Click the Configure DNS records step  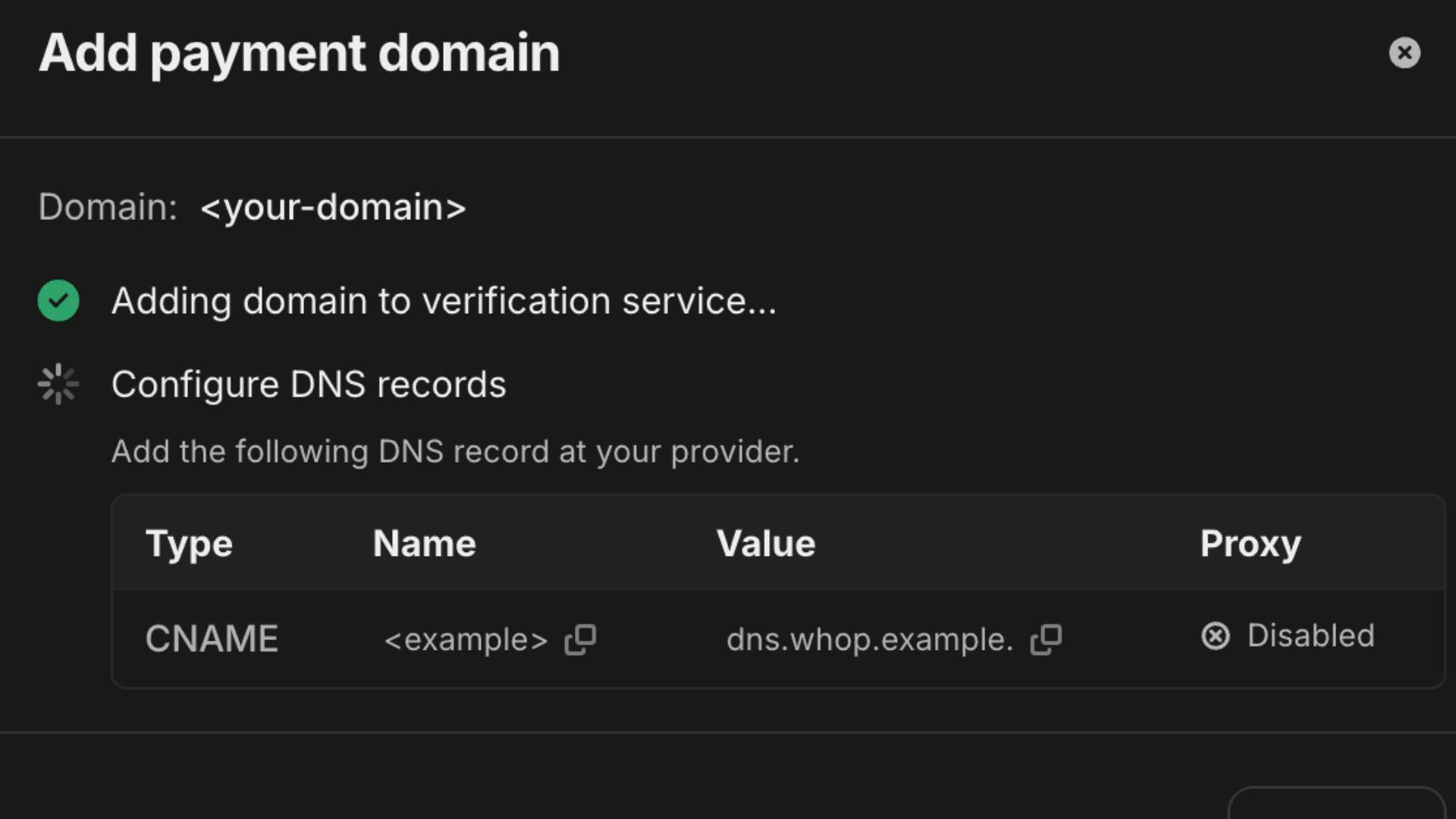click(x=309, y=384)
